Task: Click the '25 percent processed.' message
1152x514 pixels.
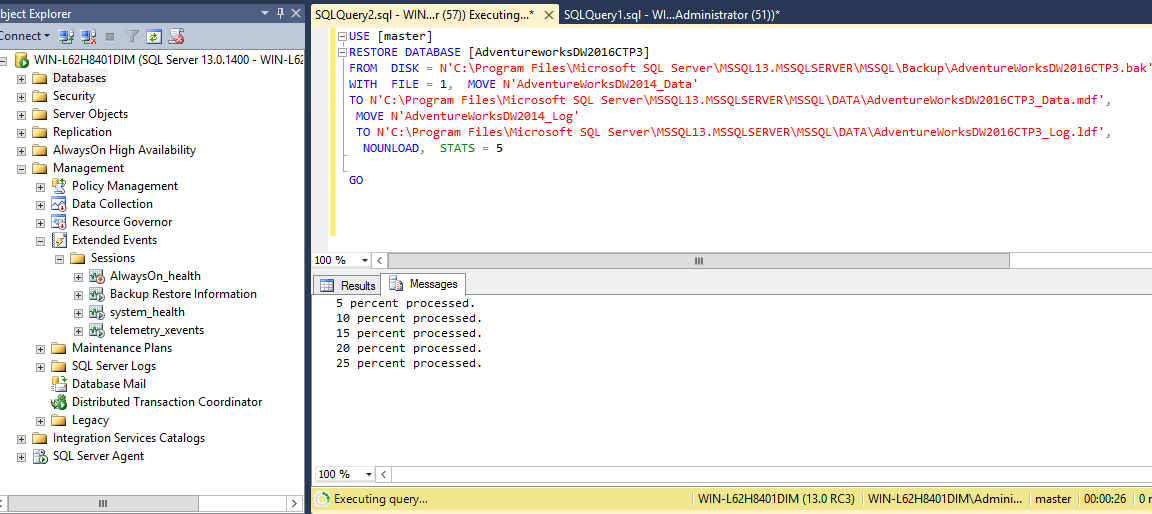Action: coord(409,363)
